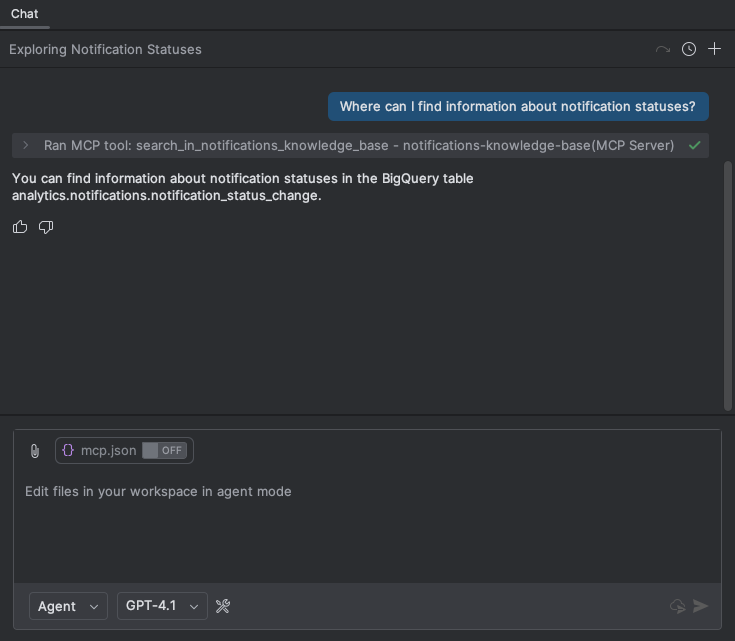The image size is (735, 641).
Task: Give thumbs down to the response
Action: [46, 227]
